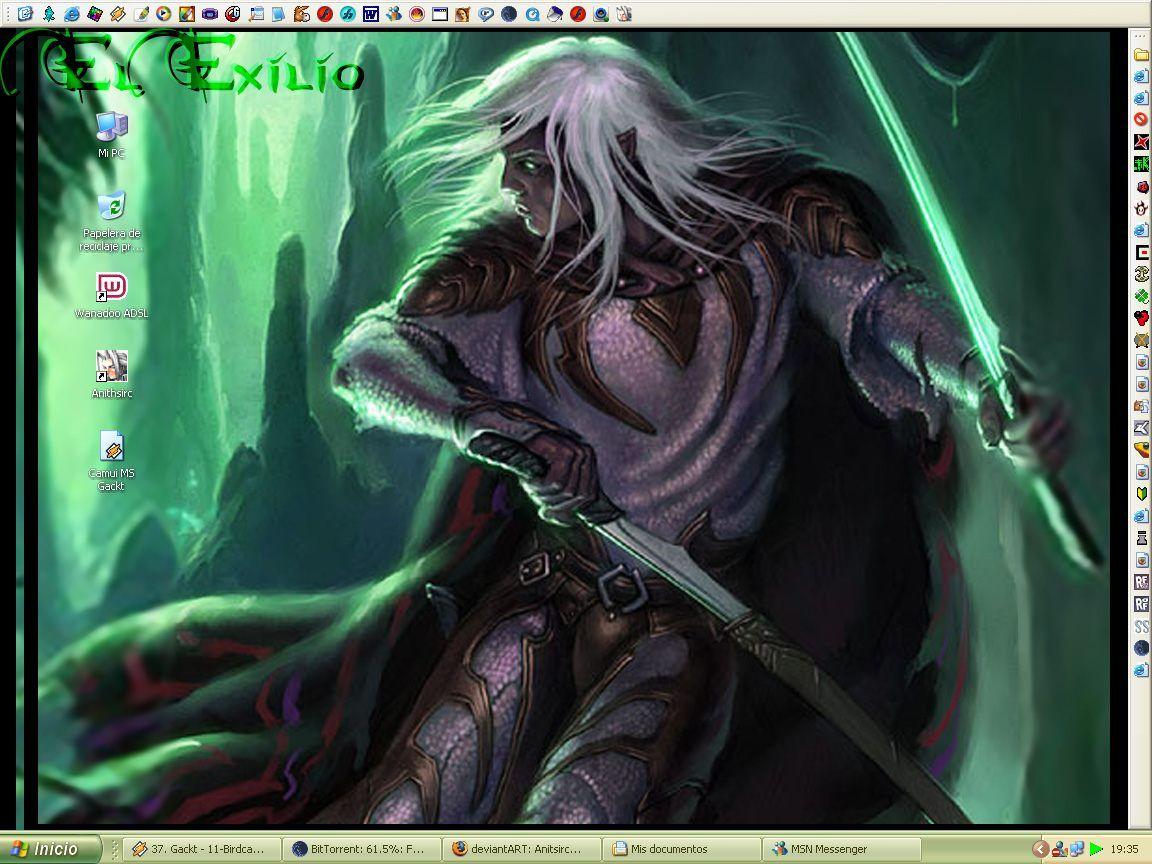This screenshot has height=864, width=1152.
Task: Open the Camui MS Gackt file
Action: pos(110,450)
